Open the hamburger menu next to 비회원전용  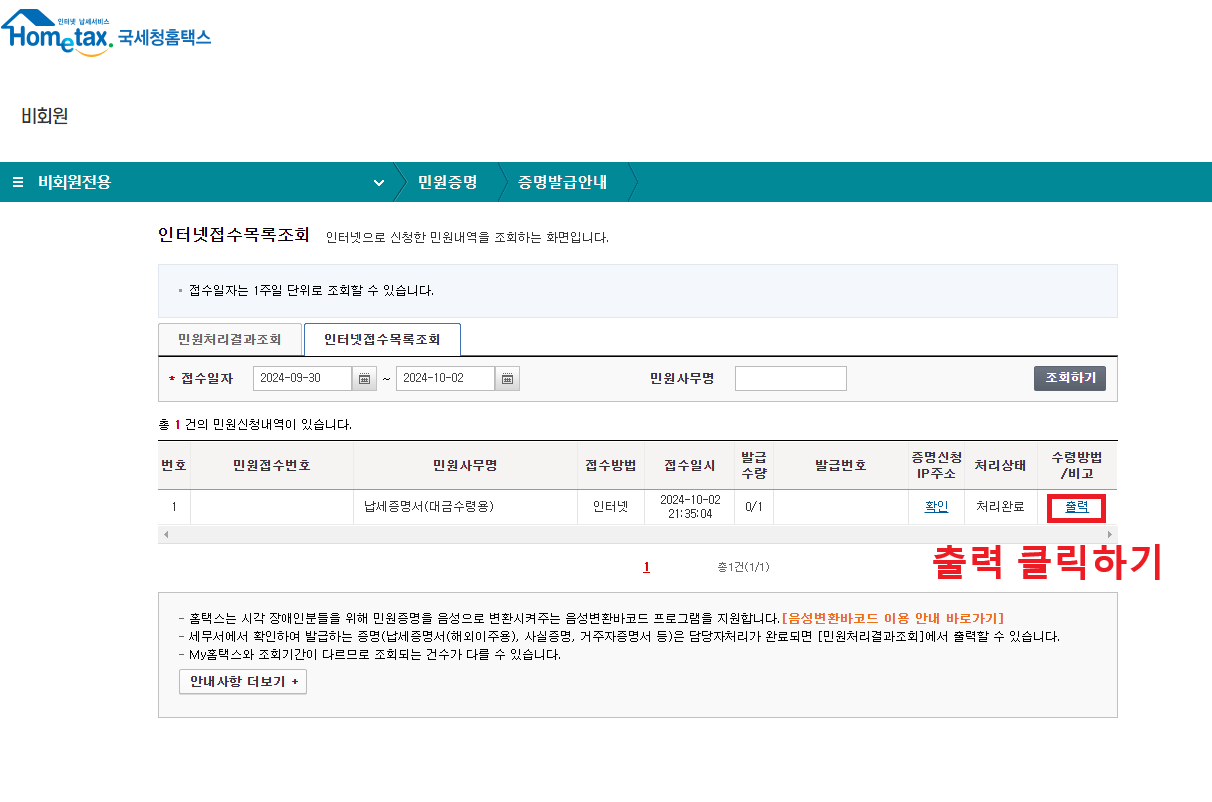pos(17,182)
